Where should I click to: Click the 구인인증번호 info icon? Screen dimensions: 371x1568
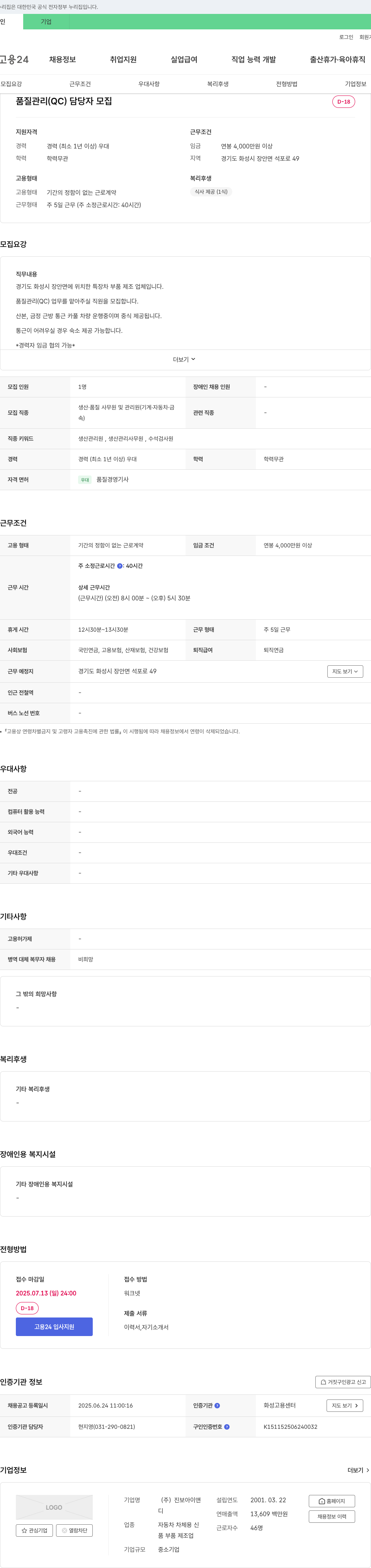coord(227,1427)
